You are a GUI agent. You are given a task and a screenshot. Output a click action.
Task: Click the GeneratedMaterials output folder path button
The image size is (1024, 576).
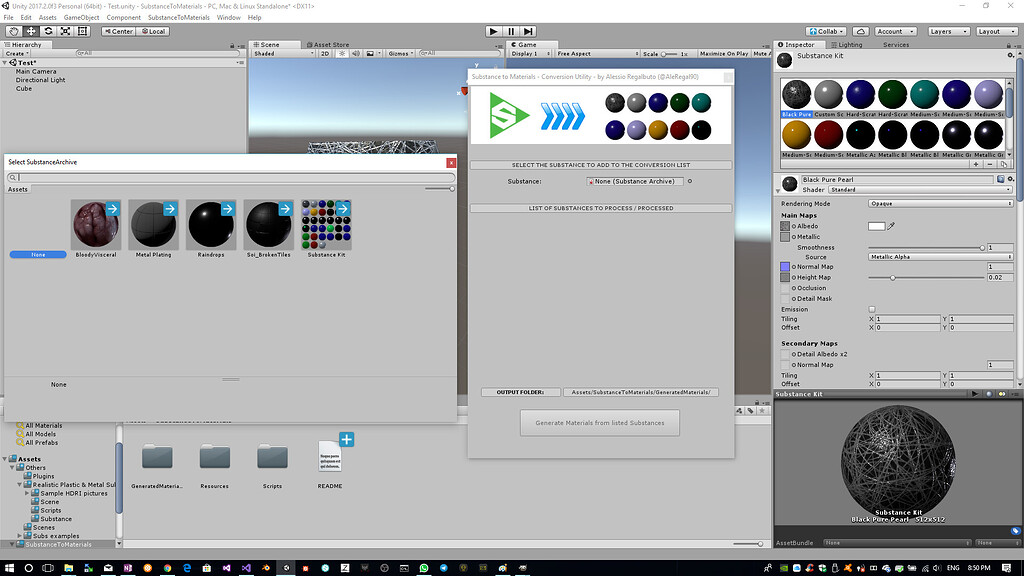640,392
